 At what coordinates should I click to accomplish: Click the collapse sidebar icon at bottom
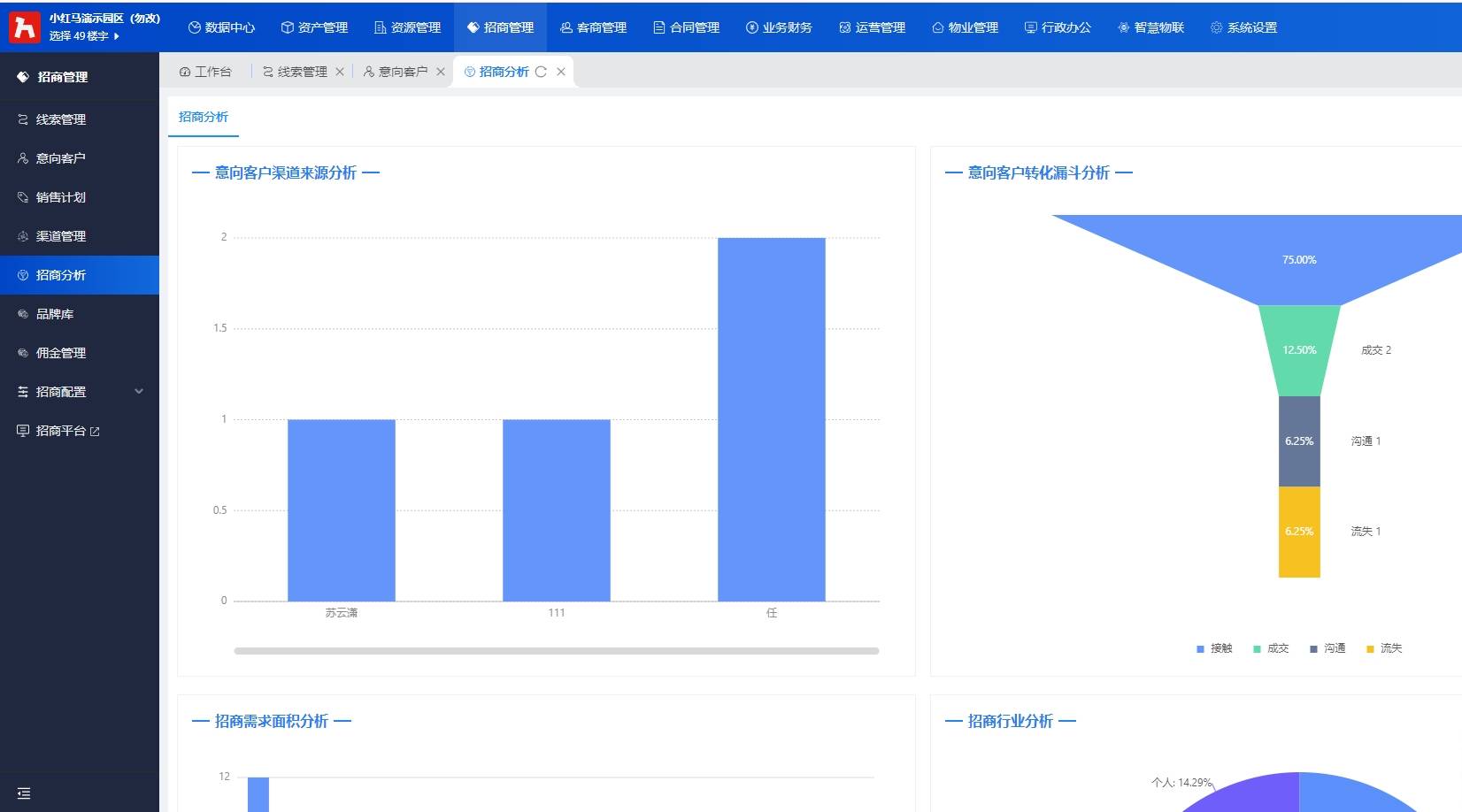coord(24,793)
